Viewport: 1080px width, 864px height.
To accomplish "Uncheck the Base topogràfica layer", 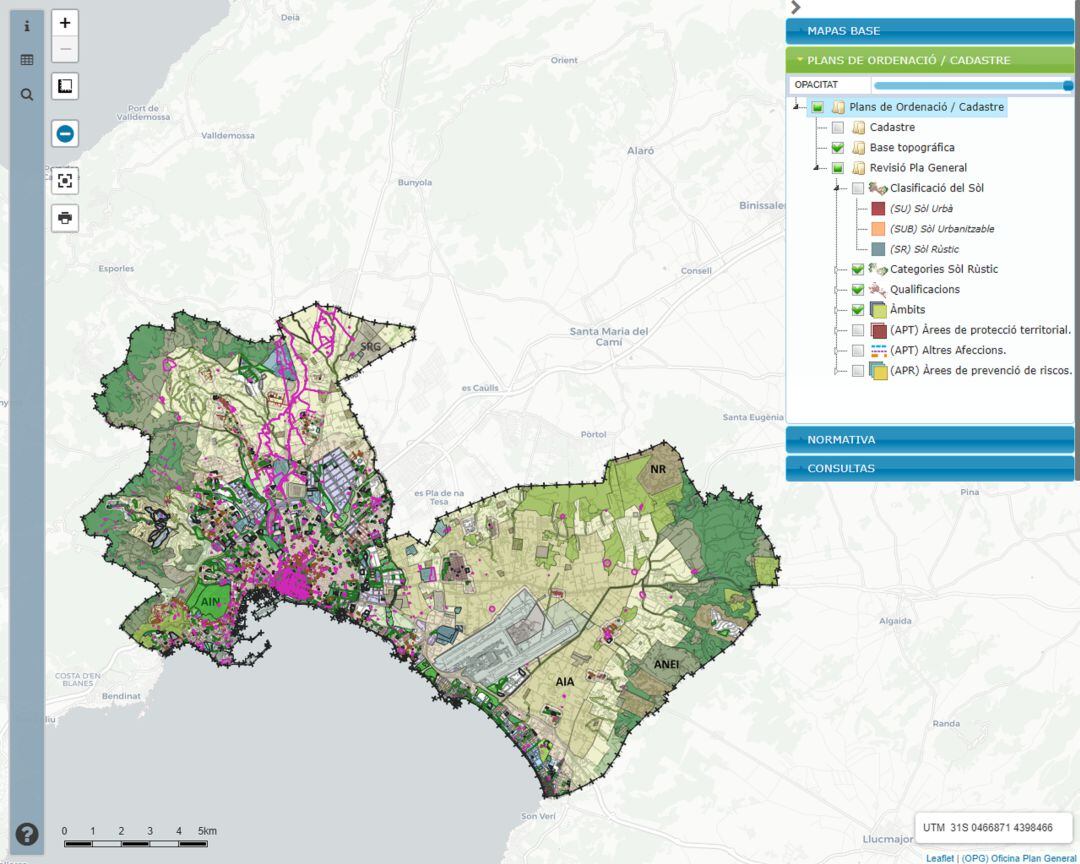I will (x=838, y=148).
